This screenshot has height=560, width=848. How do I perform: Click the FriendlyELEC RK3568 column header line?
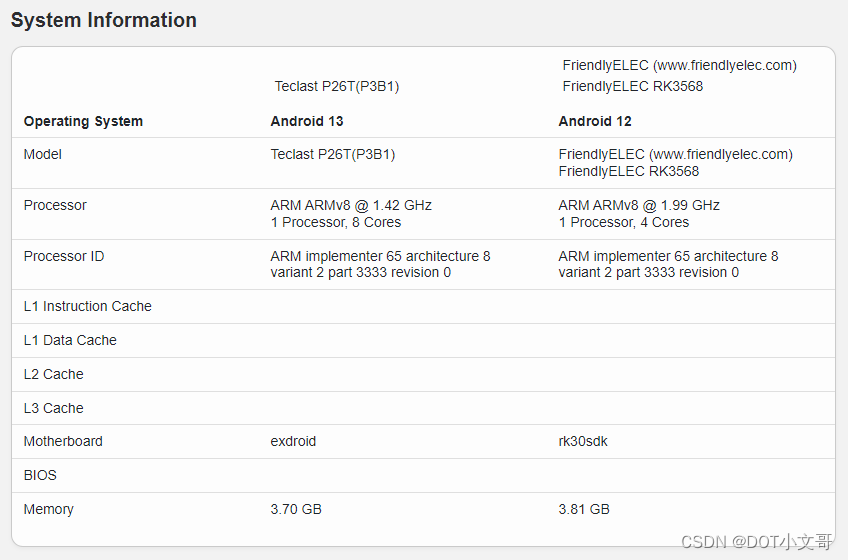[x=633, y=86]
